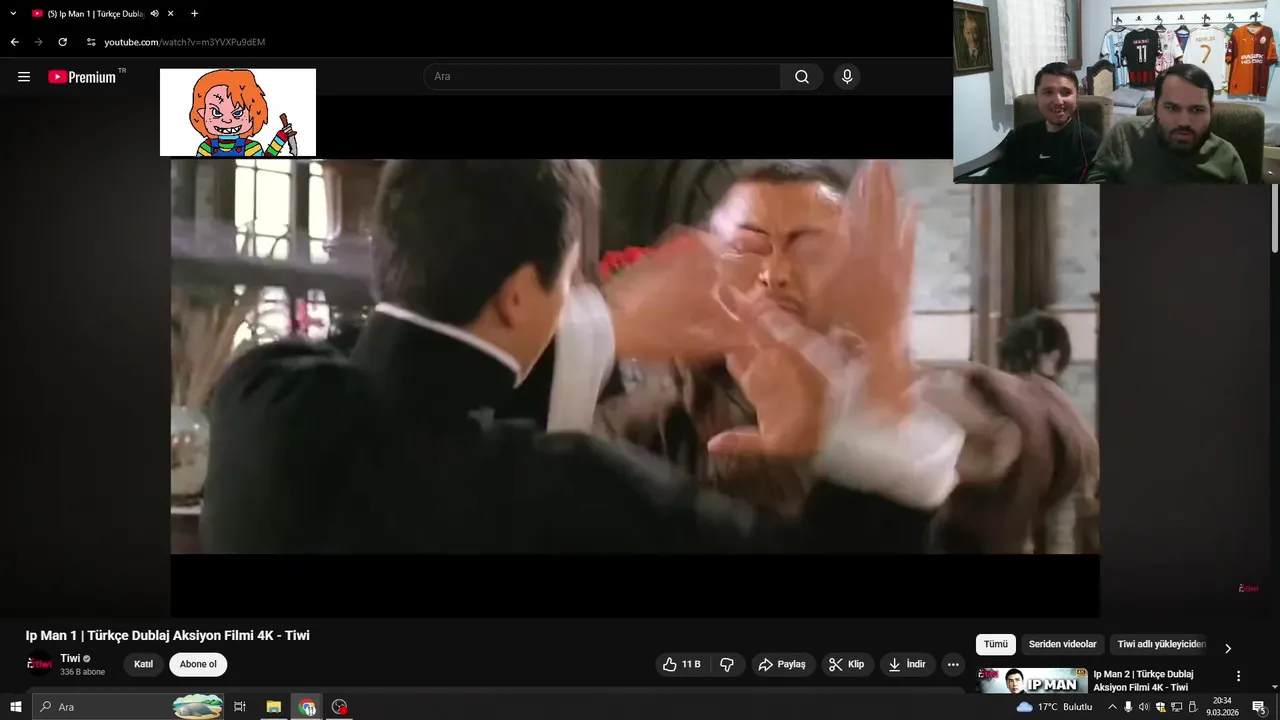1280x720 pixels.
Task: Start voice search with the microphone
Action: pyautogui.click(x=847, y=77)
